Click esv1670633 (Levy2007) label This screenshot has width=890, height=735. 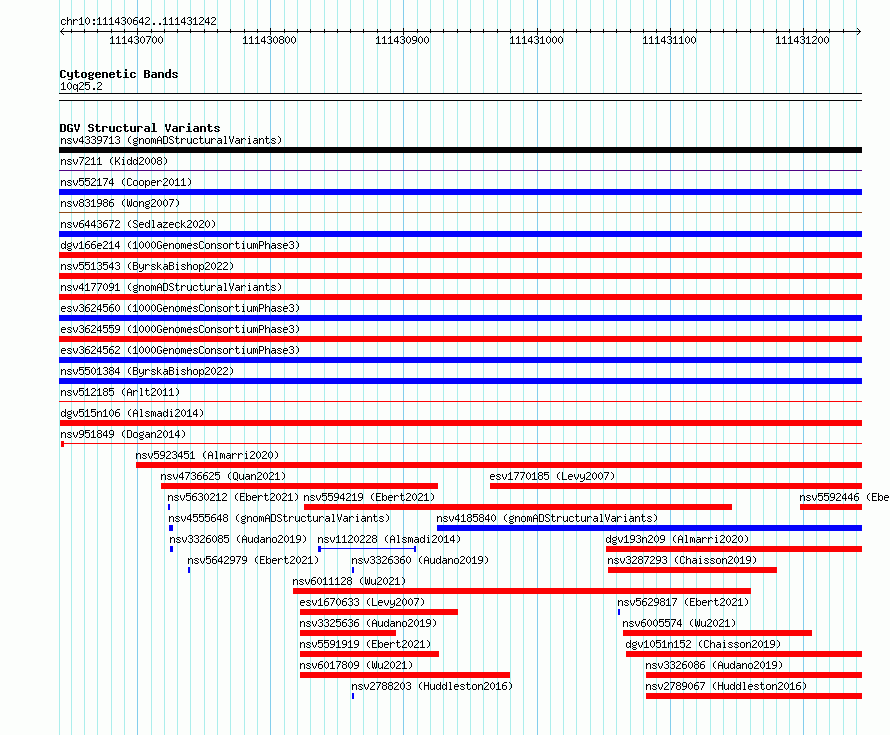pyautogui.click(x=362, y=602)
